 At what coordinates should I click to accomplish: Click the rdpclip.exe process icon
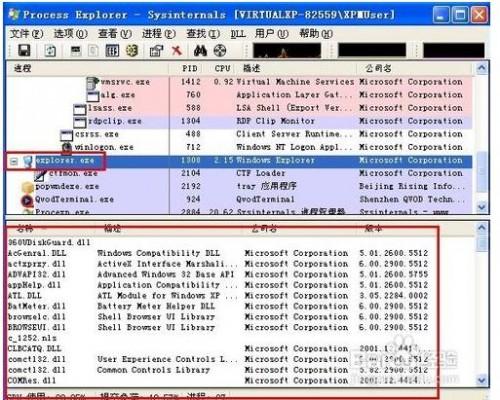[80, 122]
